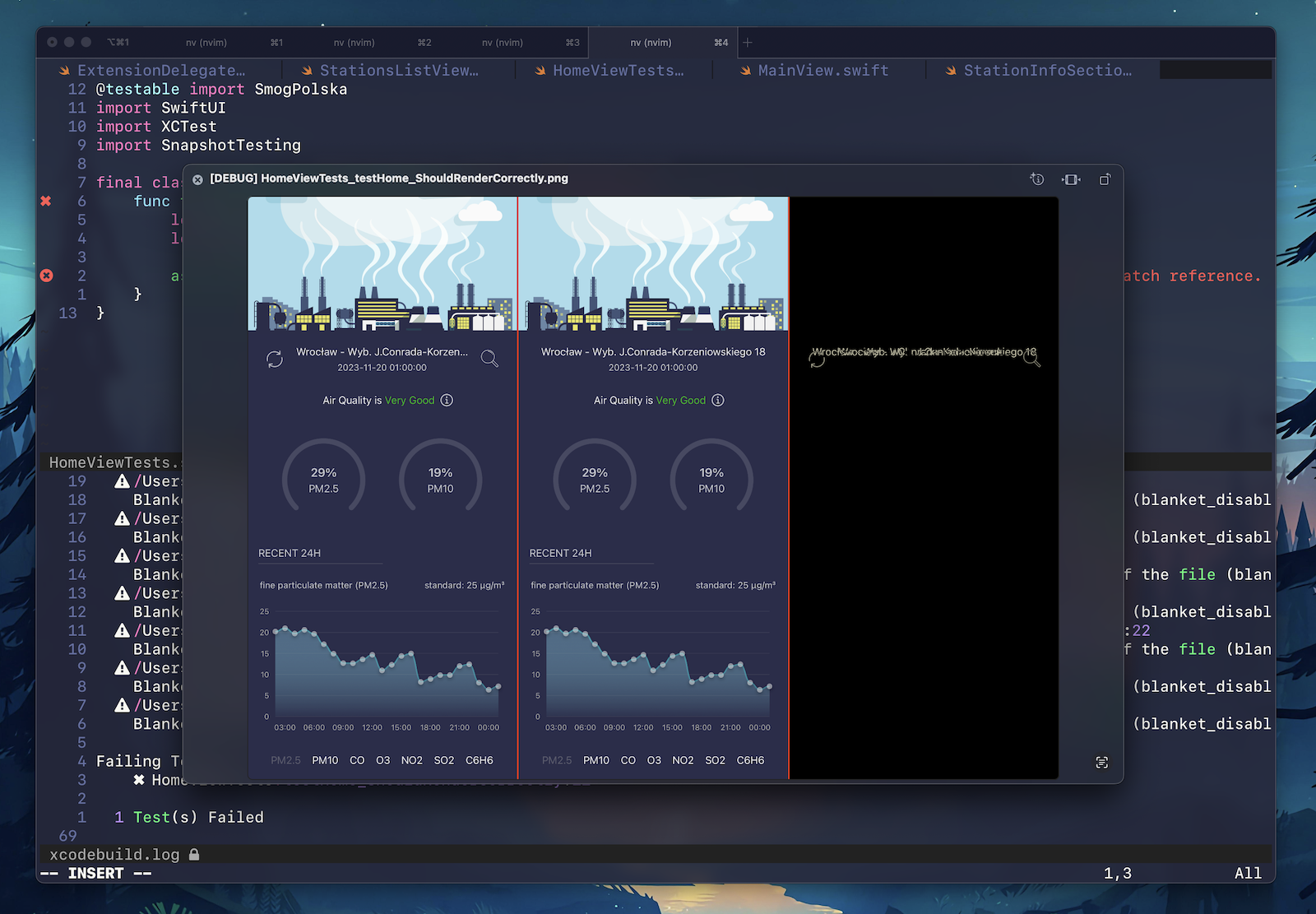Select PM10 pollutant in left snapshot
The height and width of the screenshot is (914, 1316).
point(325,761)
